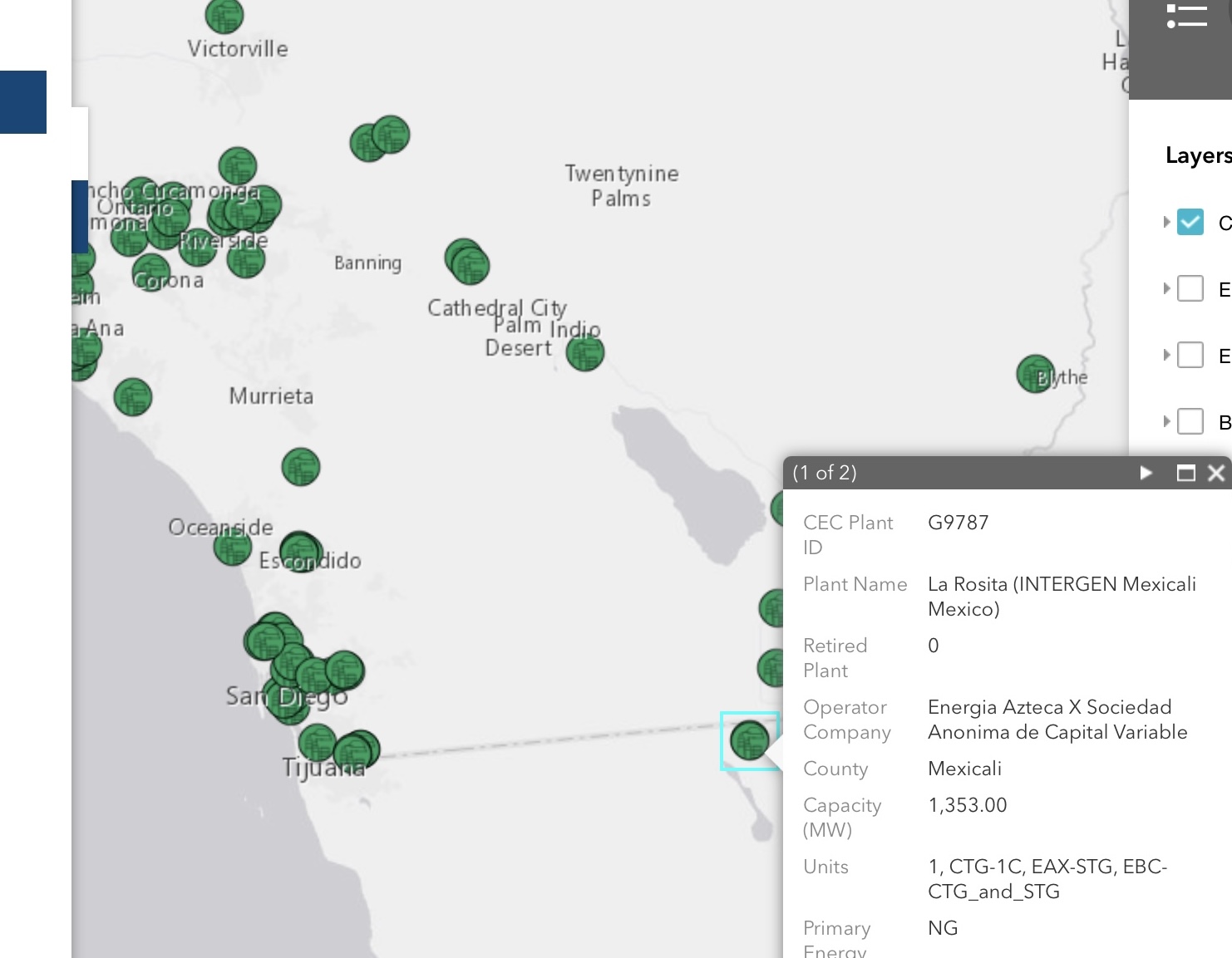Select the highlighted La Rosita plant marker
The height and width of the screenshot is (958, 1232).
pyautogui.click(x=749, y=740)
